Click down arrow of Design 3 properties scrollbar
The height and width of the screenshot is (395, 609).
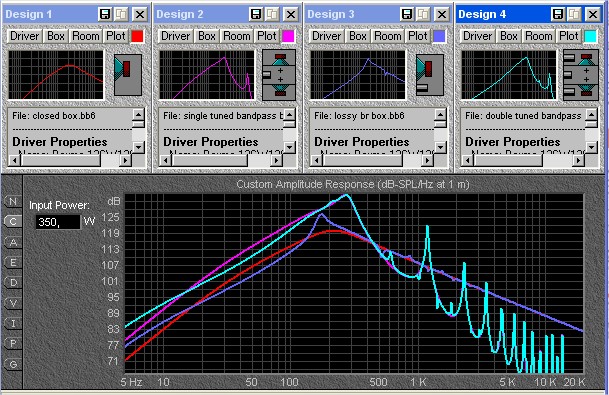[440, 147]
